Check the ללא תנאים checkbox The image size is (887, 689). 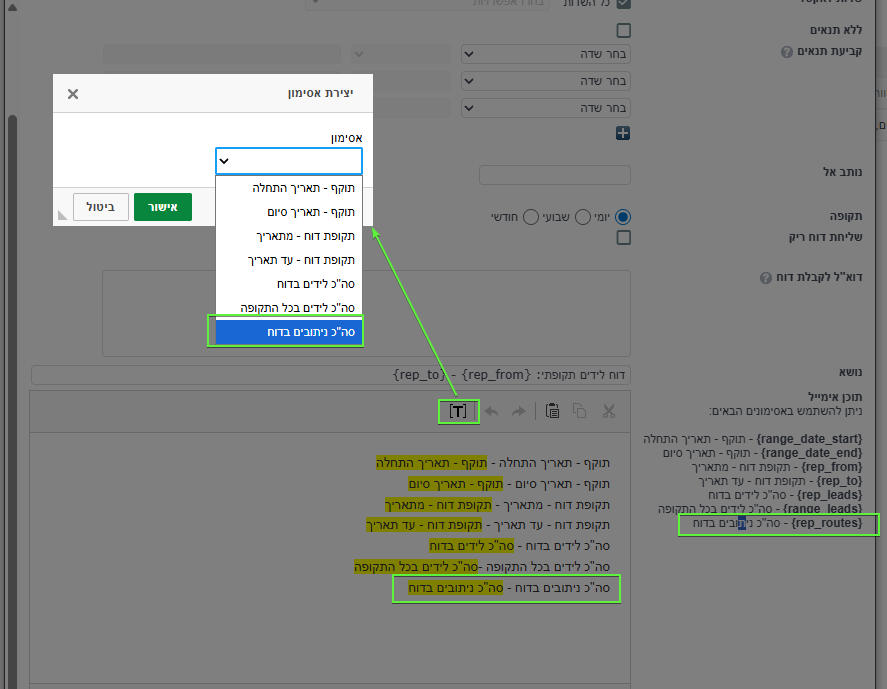click(624, 30)
